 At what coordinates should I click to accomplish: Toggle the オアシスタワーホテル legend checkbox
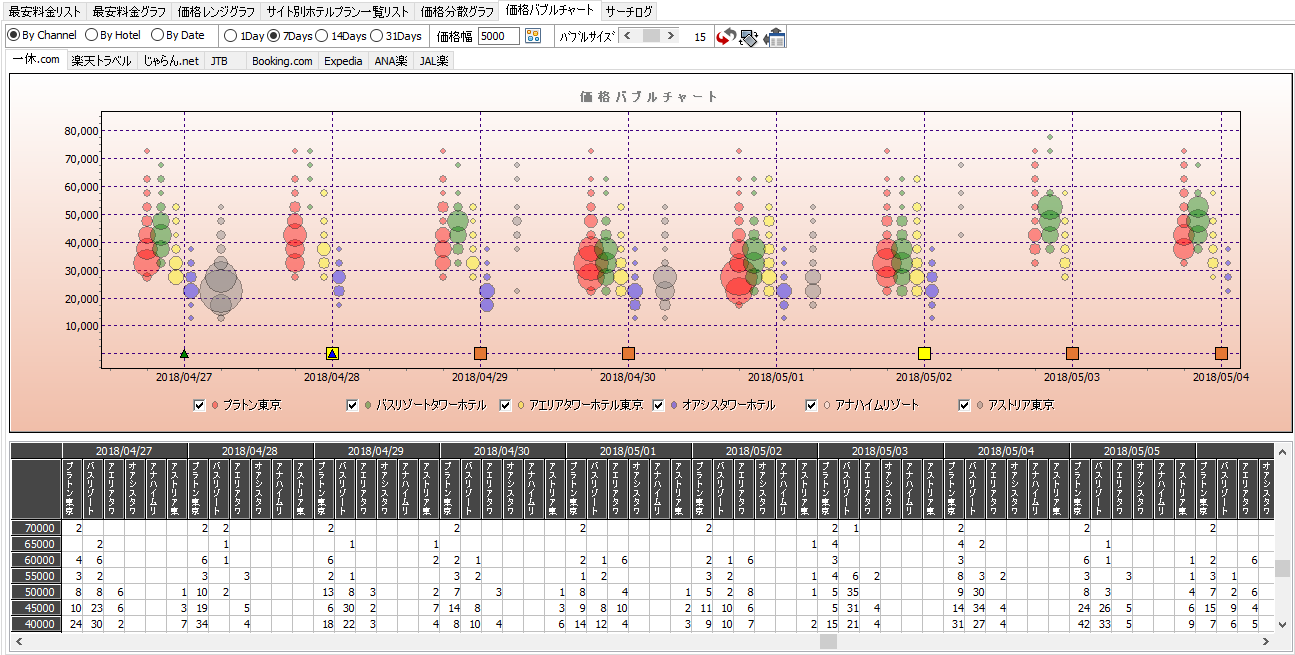pos(659,405)
